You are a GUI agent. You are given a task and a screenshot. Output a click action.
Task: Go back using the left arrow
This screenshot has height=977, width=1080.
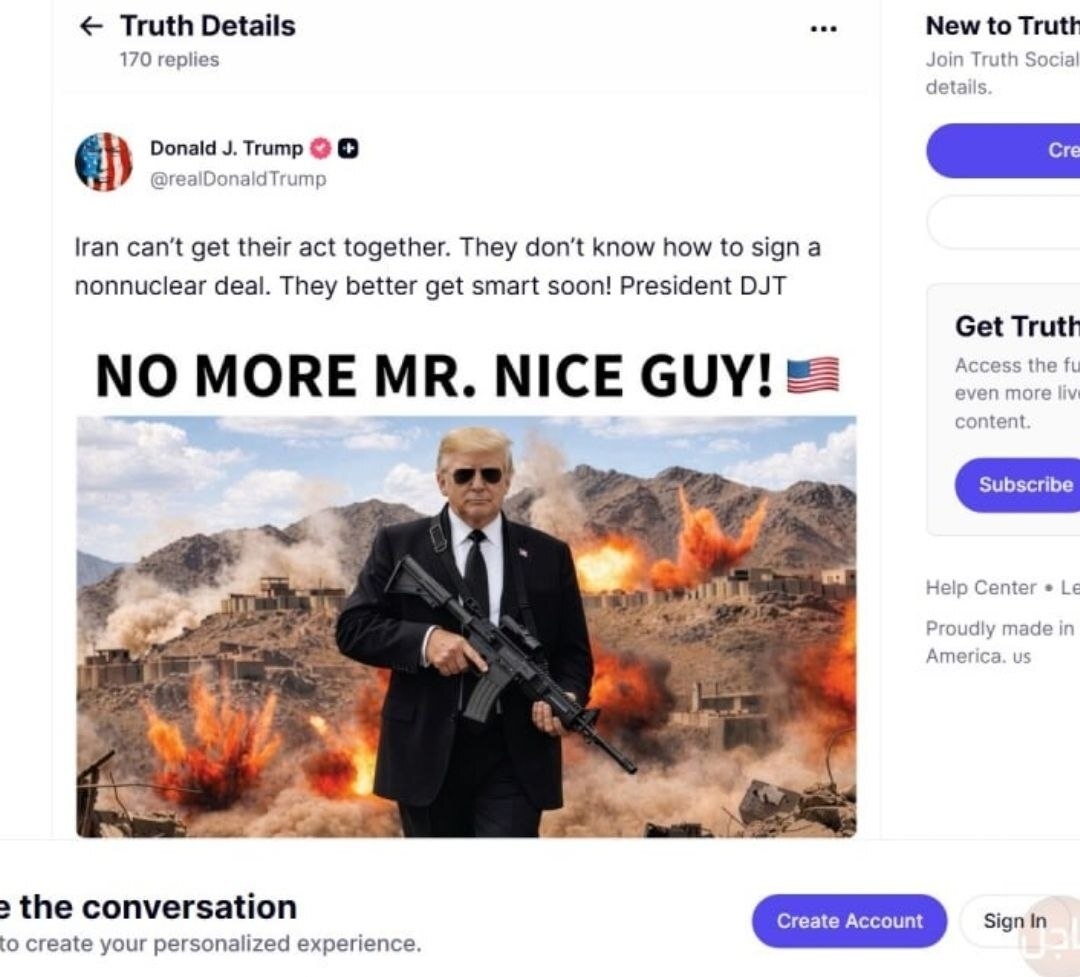coord(91,27)
